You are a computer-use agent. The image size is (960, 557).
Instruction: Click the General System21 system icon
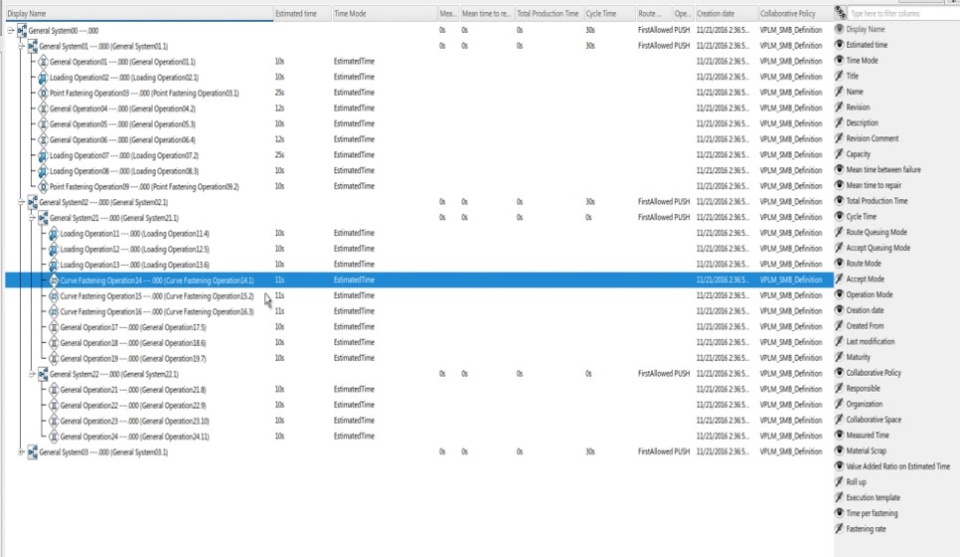coord(43,218)
